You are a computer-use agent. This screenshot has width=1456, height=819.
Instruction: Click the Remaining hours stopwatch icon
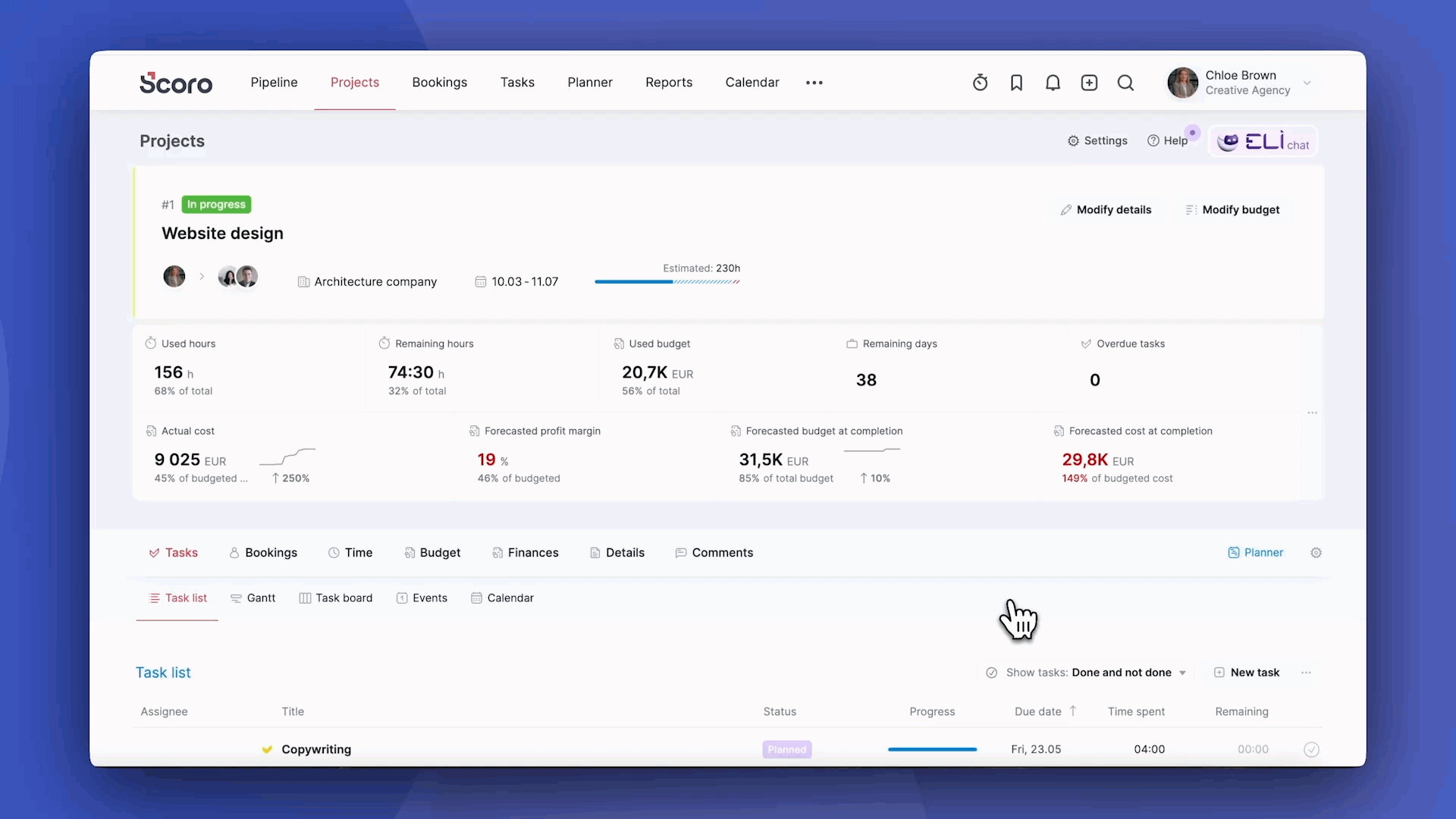(x=384, y=343)
